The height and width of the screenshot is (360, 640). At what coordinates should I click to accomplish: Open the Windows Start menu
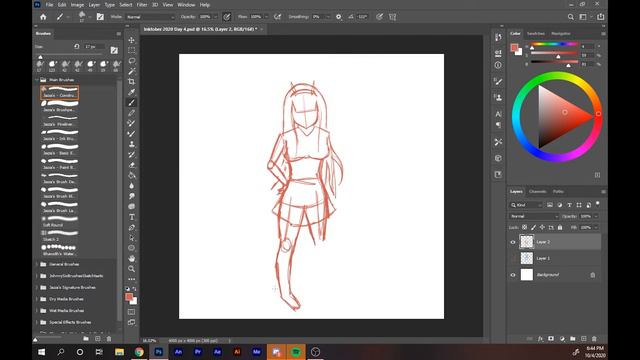click(x=41, y=352)
